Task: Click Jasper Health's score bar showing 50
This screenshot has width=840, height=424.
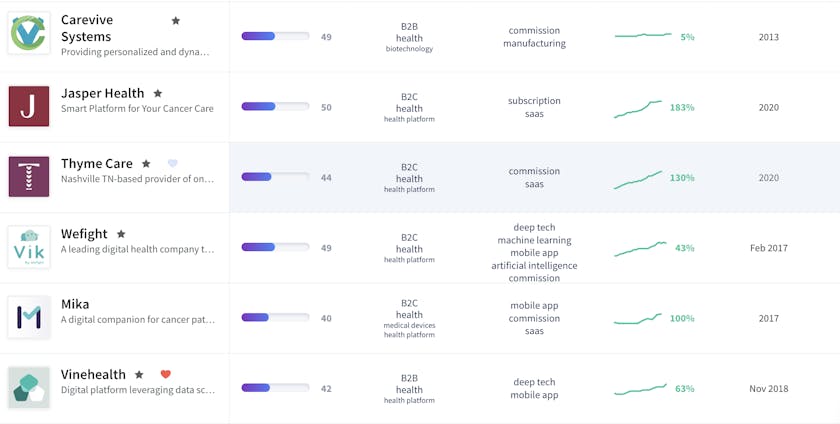Action: 274,107
